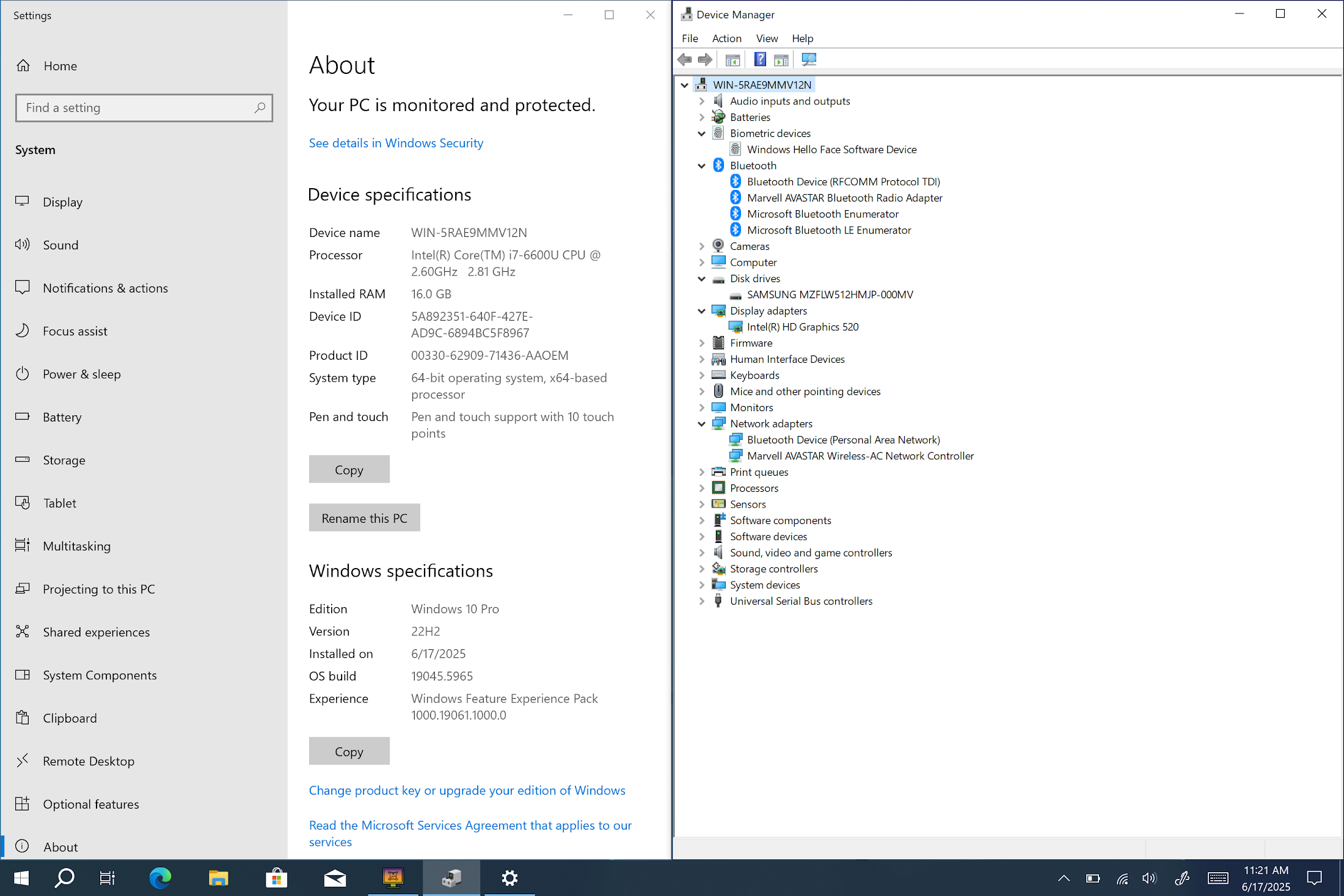Click the Device Manager taskbar icon

(451, 878)
